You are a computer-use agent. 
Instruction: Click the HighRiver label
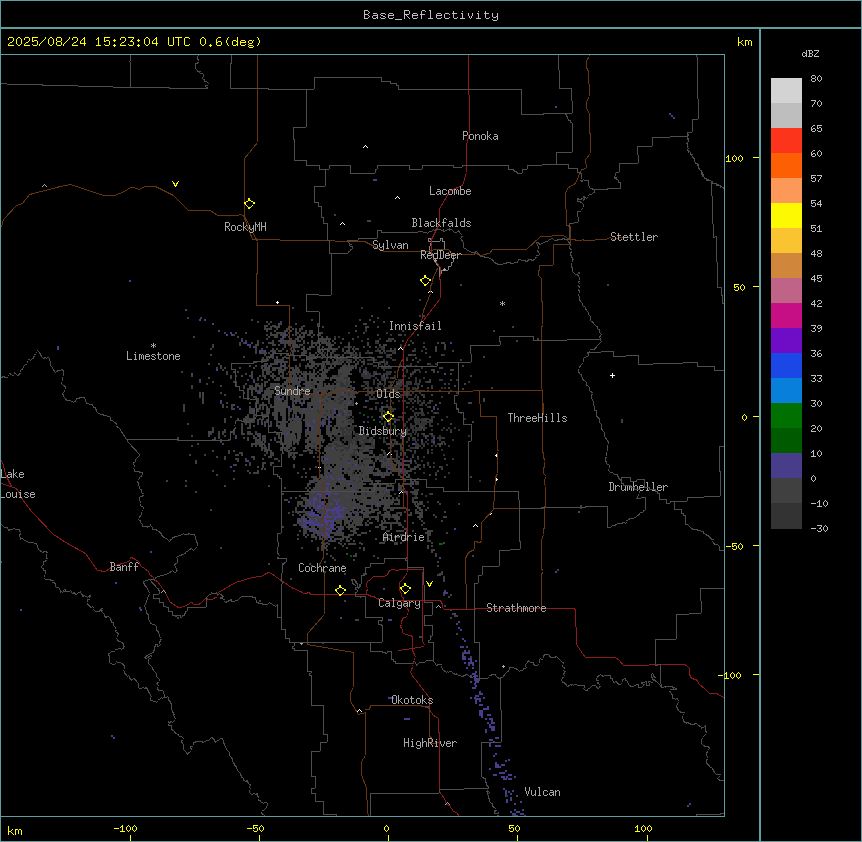(x=430, y=743)
